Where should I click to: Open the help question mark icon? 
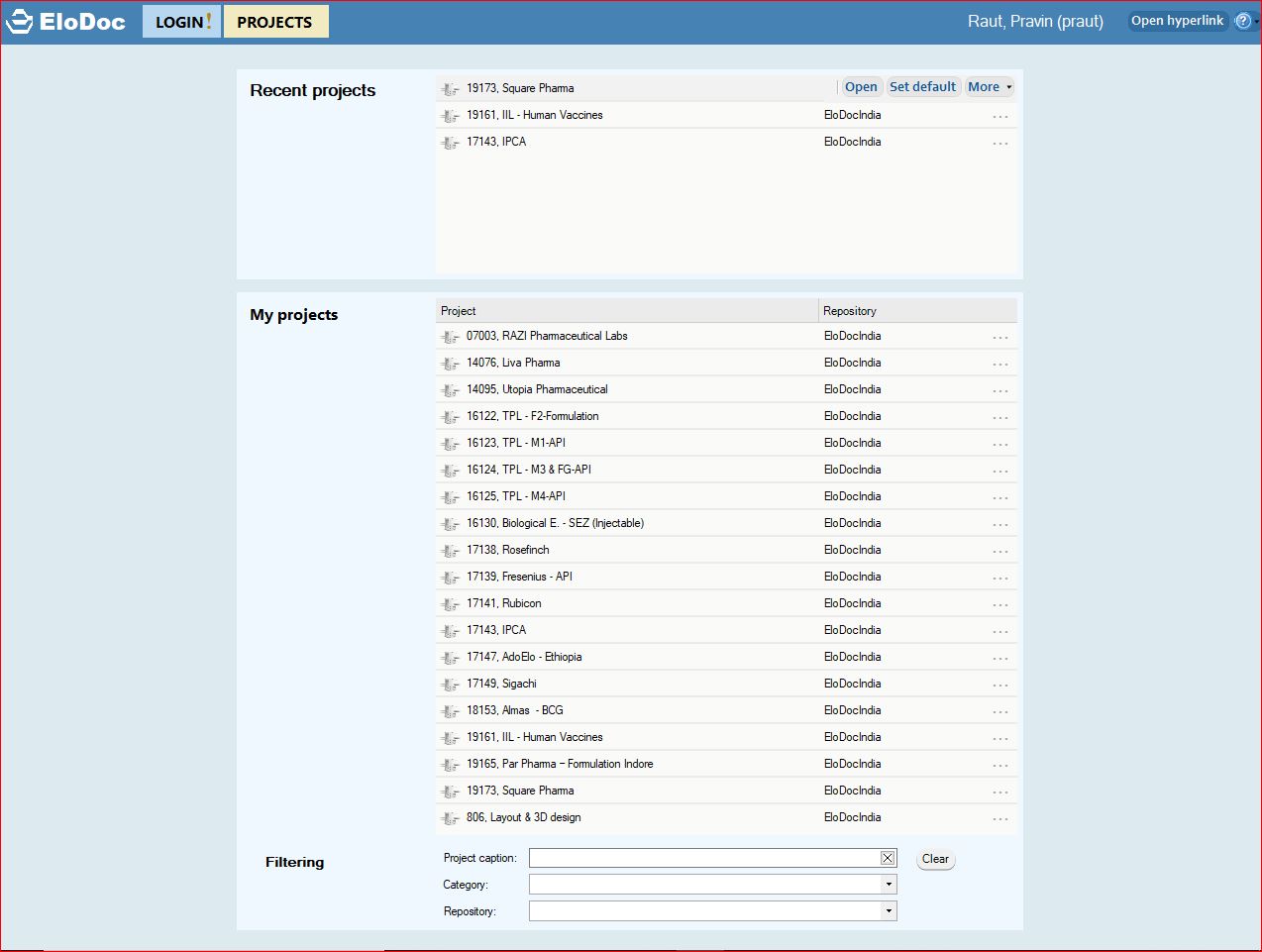point(1242,21)
